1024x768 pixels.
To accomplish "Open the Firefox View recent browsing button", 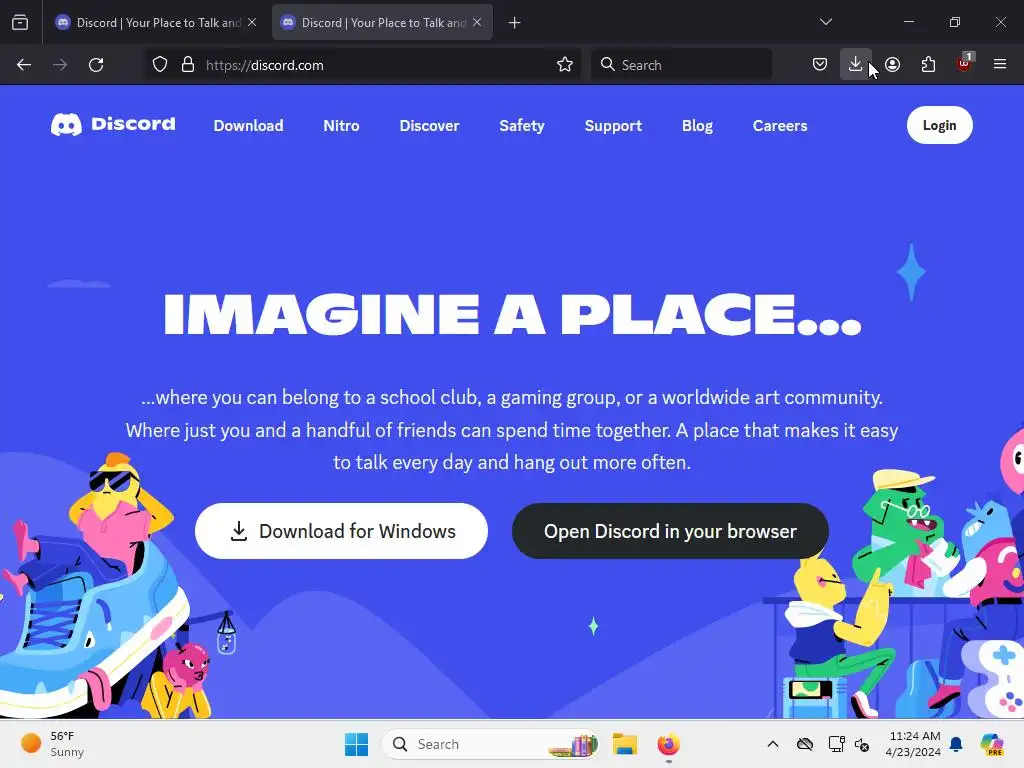I will (20, 22).
